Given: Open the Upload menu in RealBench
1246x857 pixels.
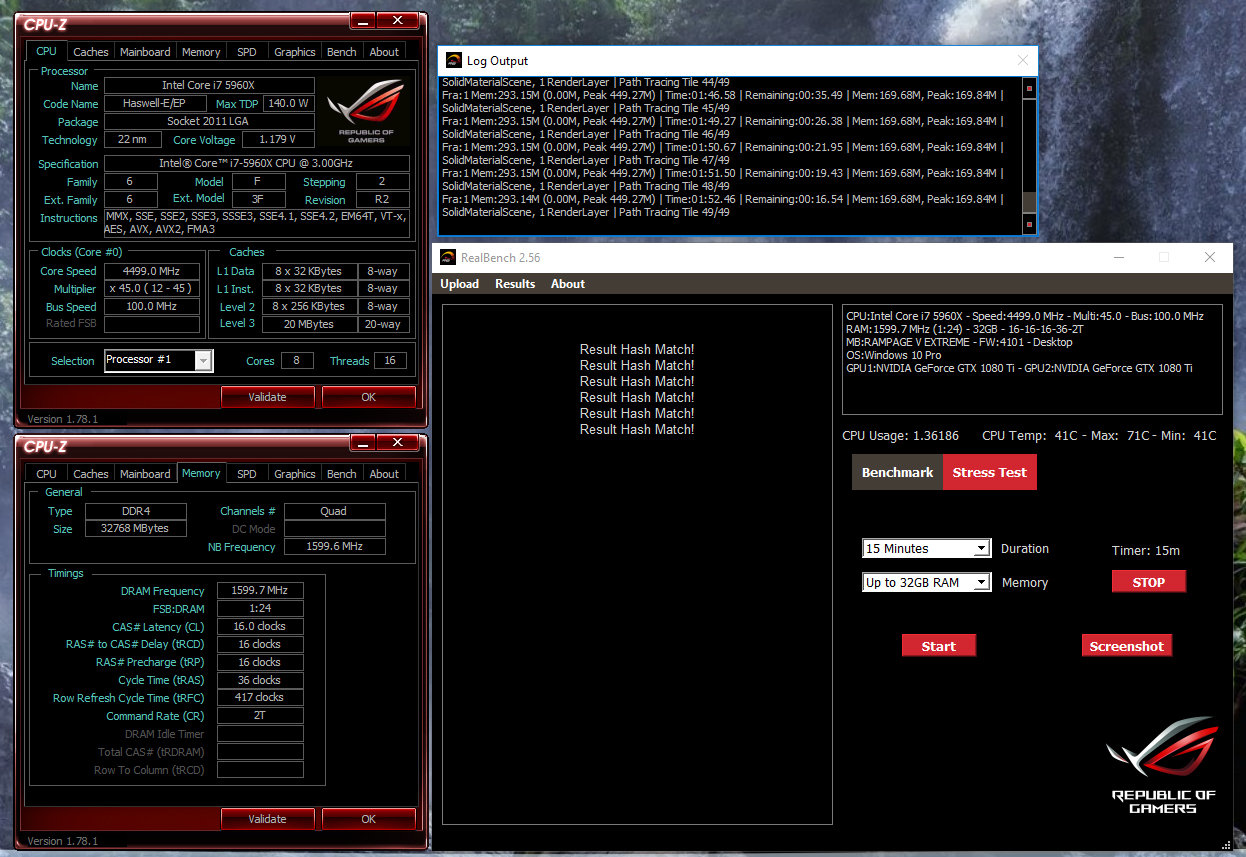Looking at the screenshot, I should coord(459,284).
